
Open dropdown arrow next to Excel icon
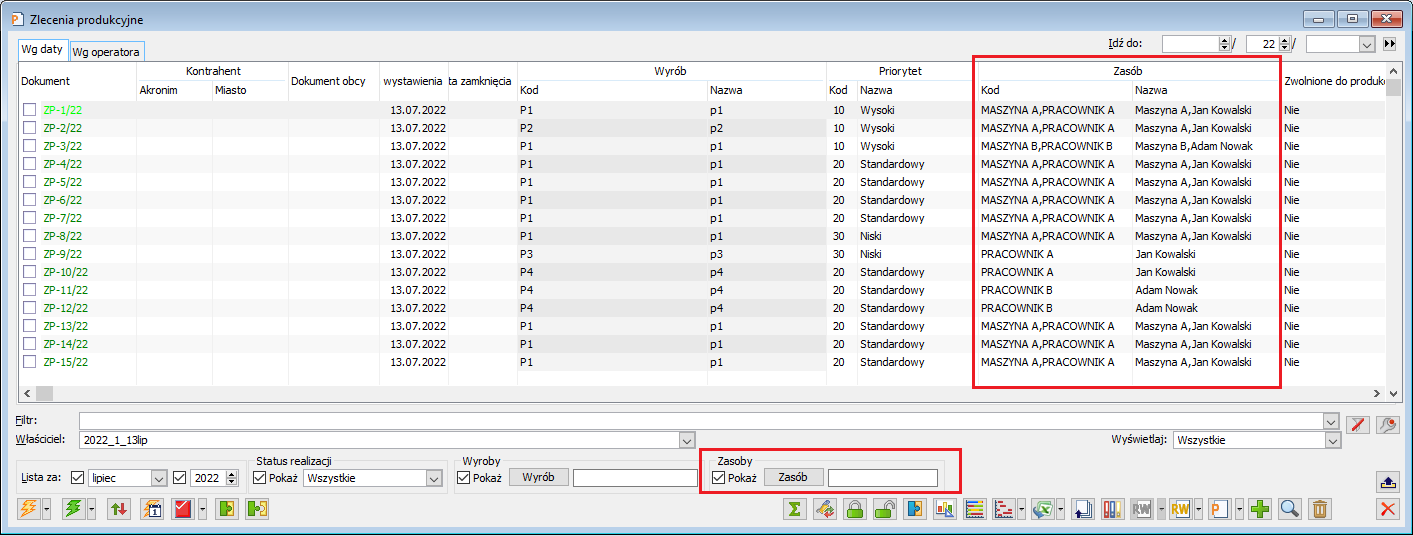click(1058, 509)
